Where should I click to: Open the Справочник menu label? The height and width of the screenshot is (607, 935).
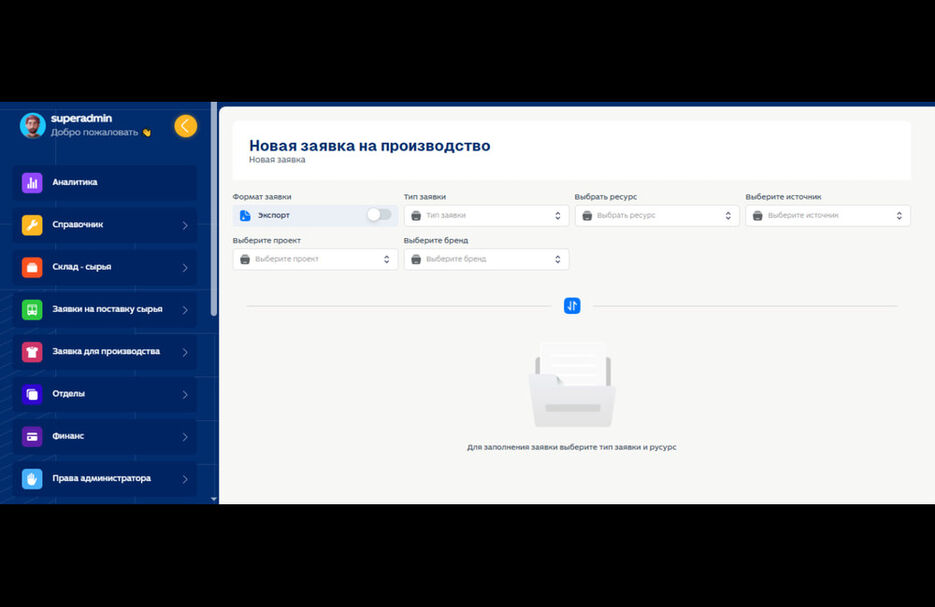[78, 224]
